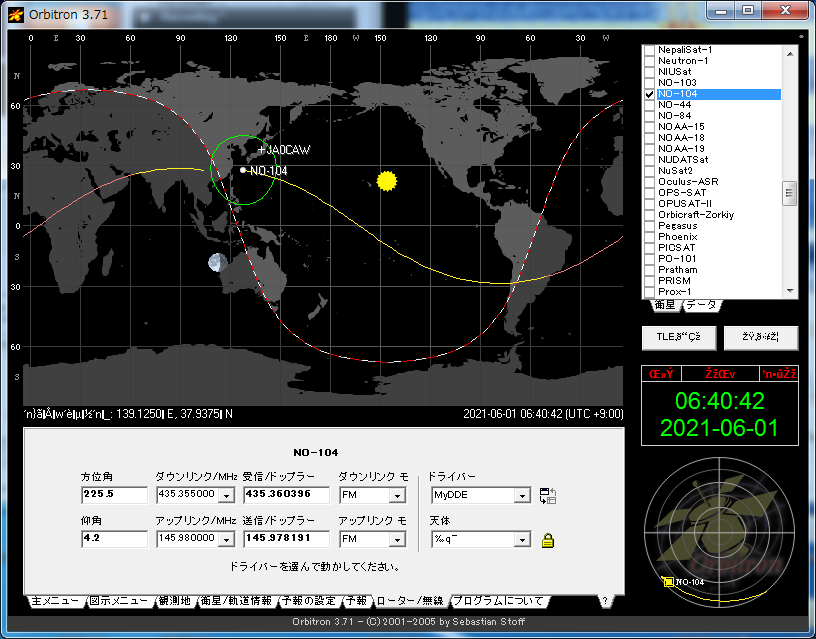This screenshot has height=639, width=816.
Task: Select Orbicraft-Zorkiy in satellite list
Action: [696, 214]
